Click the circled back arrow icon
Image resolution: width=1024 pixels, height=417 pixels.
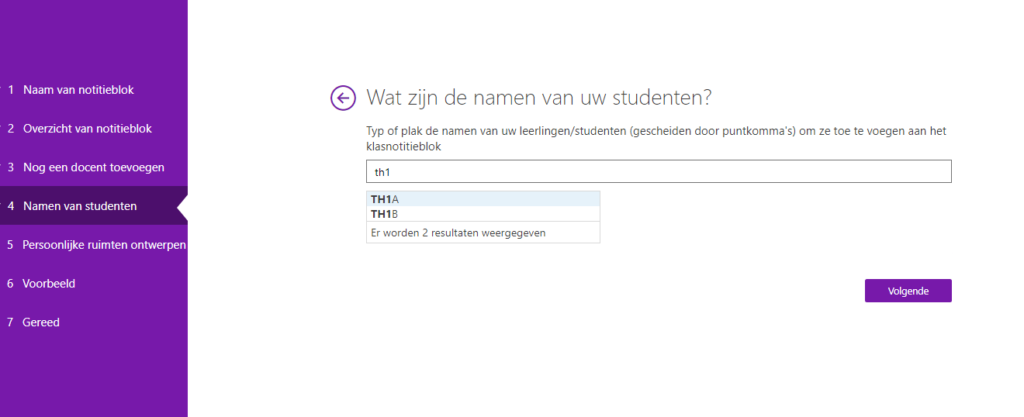click(x=343, y=97)
